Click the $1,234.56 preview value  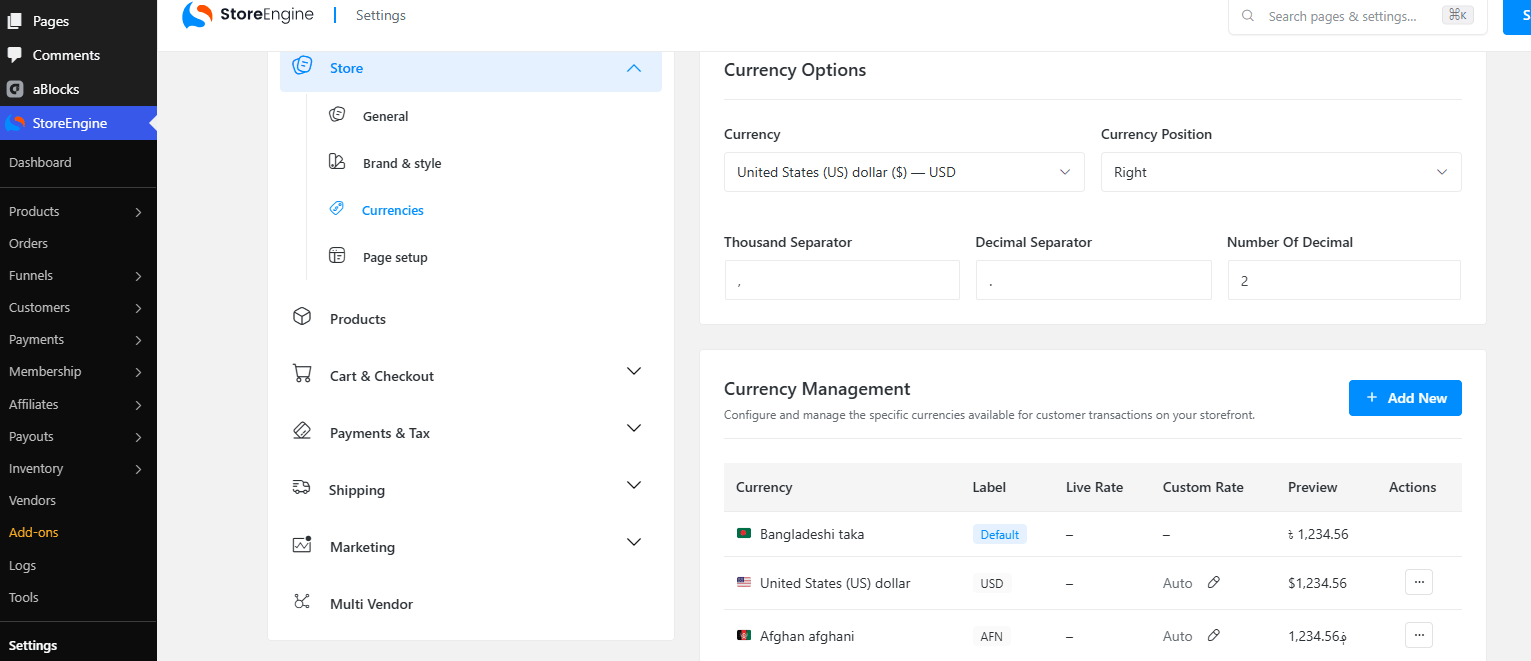[x=1317, y=583]
